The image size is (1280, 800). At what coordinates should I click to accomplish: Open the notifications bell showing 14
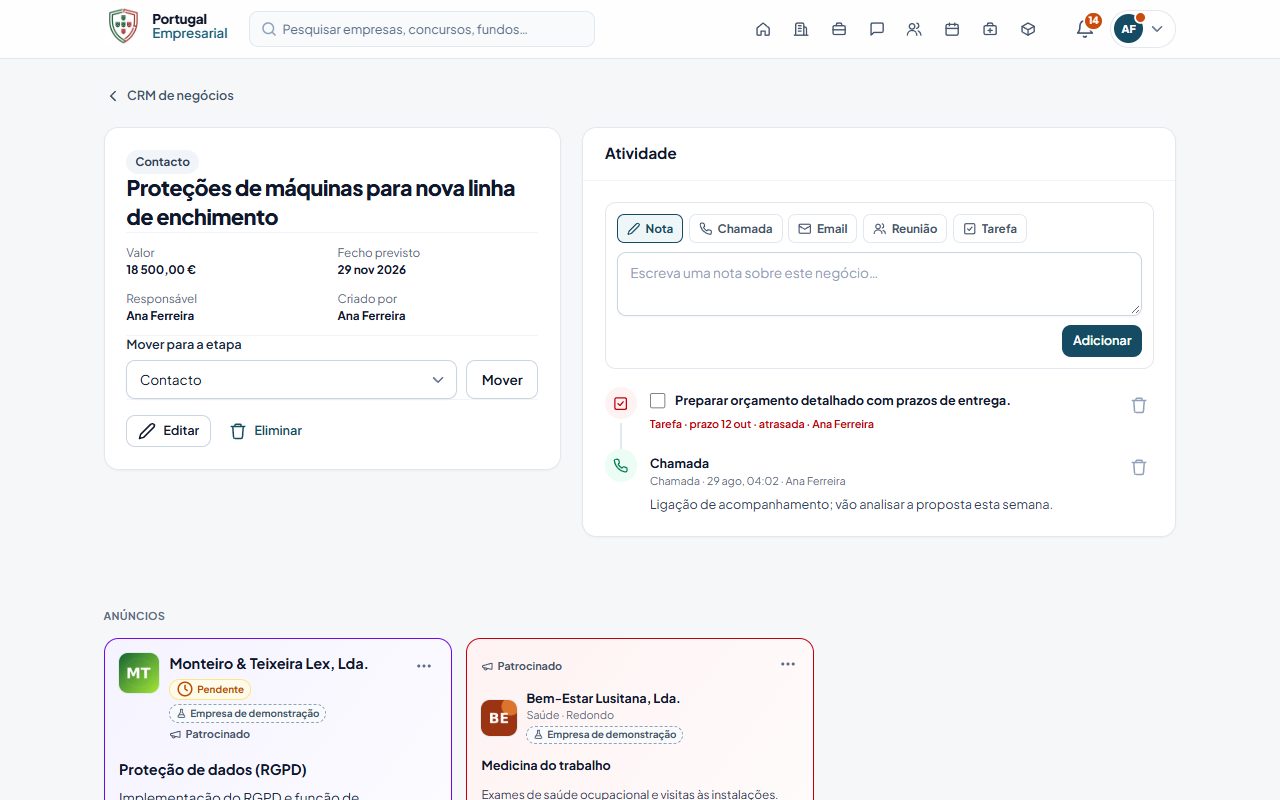point(1085,29)
